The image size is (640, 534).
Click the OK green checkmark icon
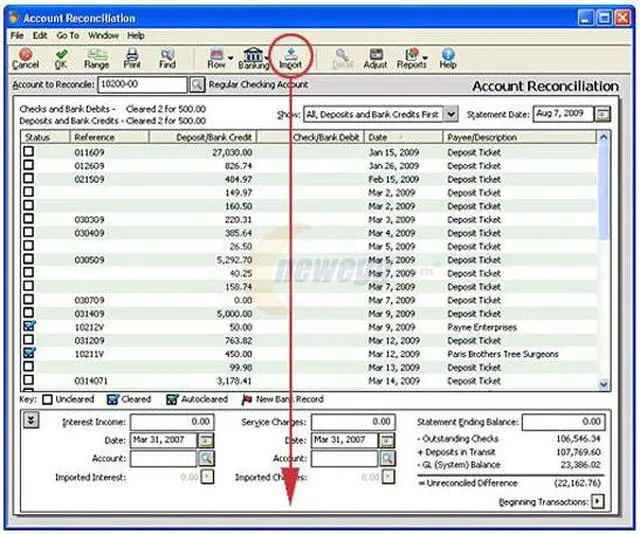tap(61, 58)
